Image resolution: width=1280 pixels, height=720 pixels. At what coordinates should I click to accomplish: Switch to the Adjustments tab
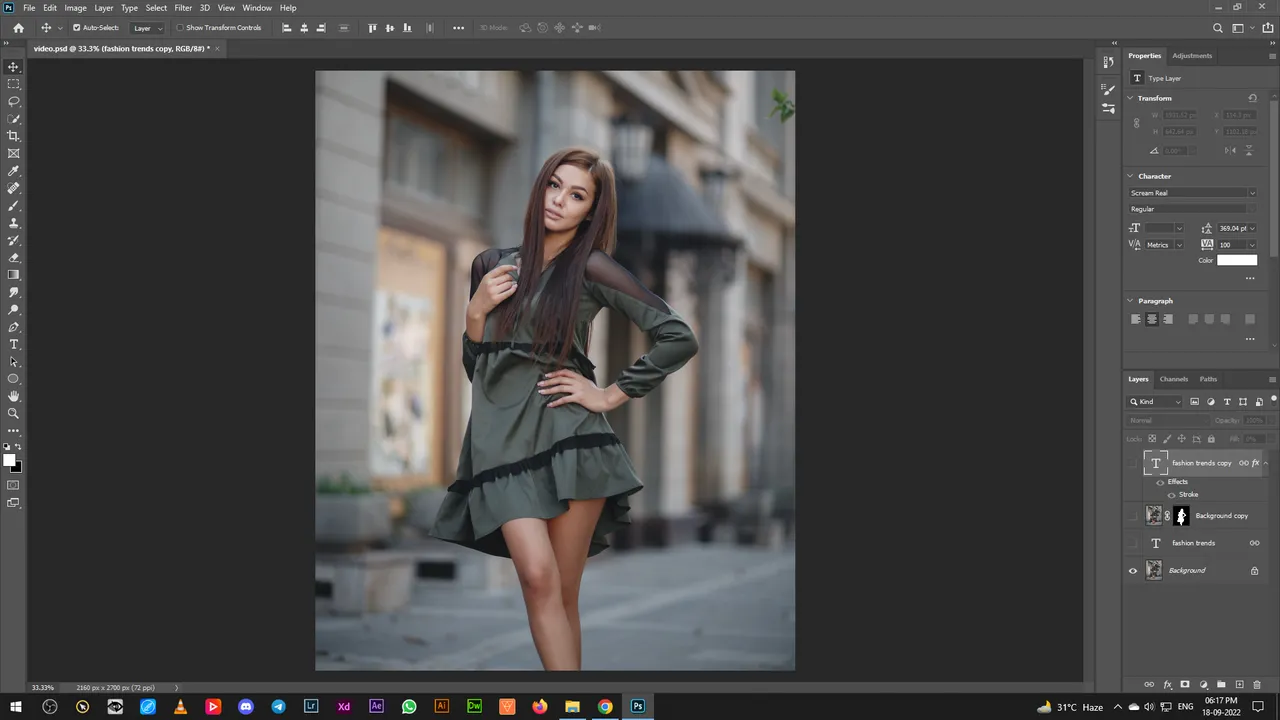tap(1192, 56)
